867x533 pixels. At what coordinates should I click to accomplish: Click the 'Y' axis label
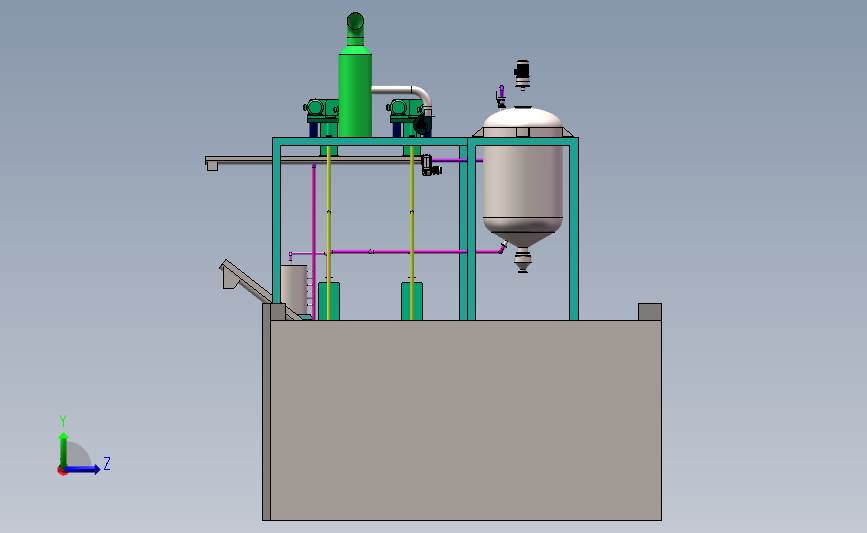(63, 421)
